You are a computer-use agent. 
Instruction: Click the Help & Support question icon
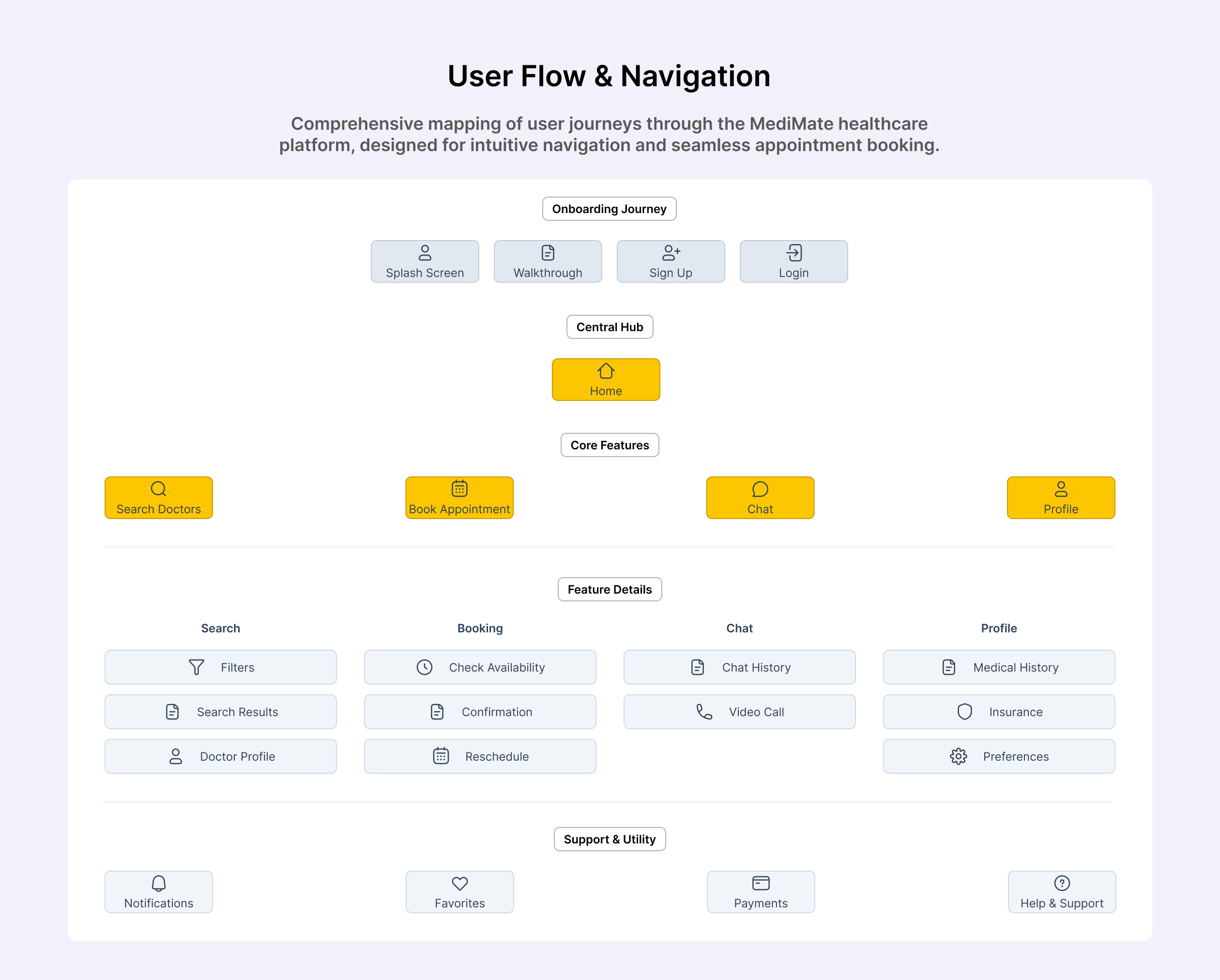tap(1062, 883)
